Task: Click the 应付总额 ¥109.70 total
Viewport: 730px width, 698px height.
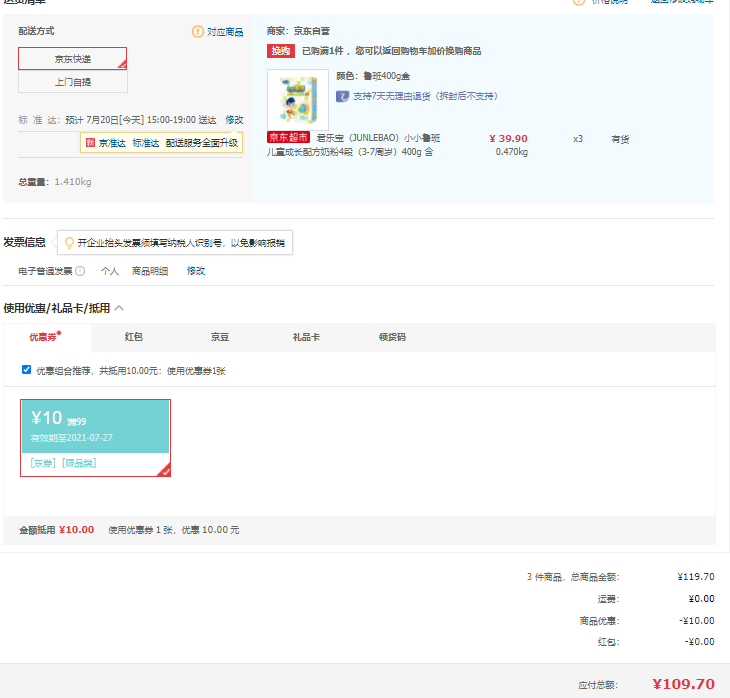Action: pos(683,684)
